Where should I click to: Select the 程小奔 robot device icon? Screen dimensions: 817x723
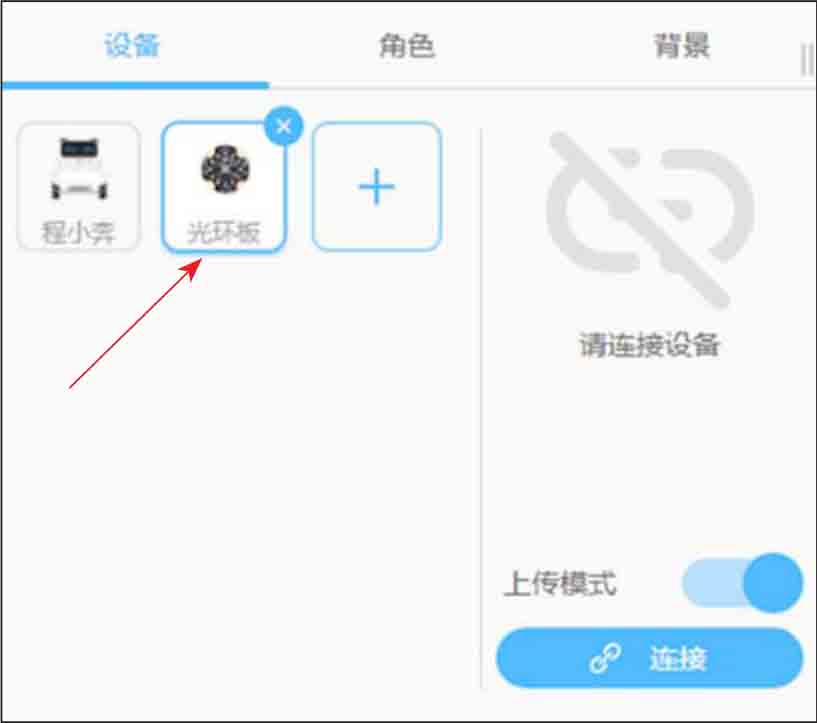pyautogui.click(x=79, y=168)
